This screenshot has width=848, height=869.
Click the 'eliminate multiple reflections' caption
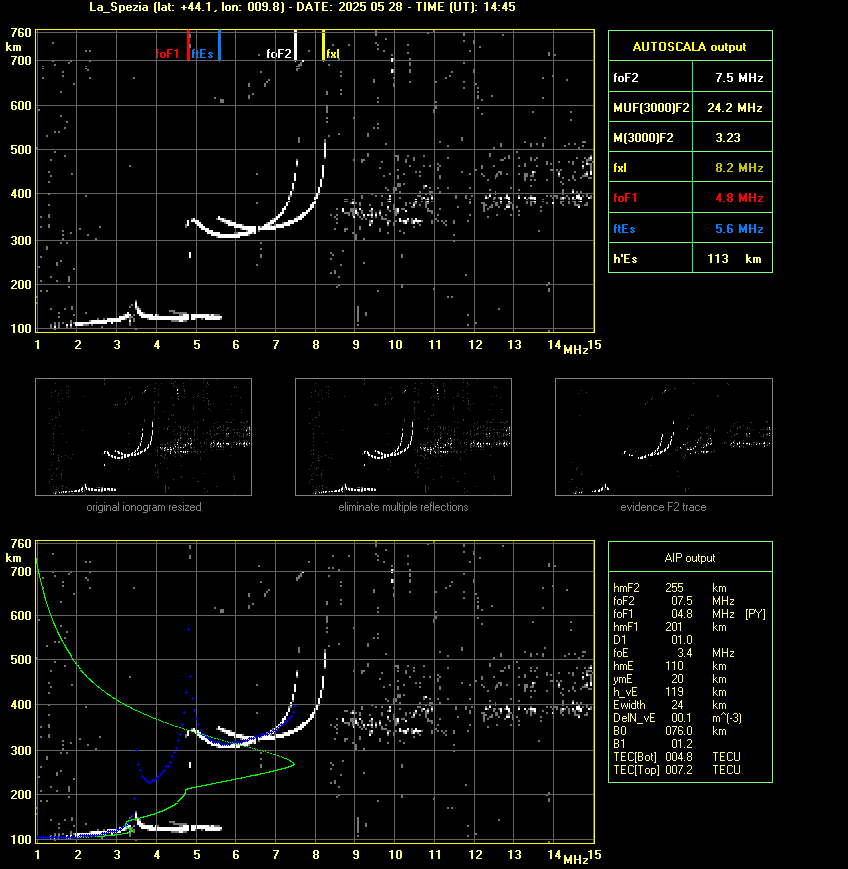pyautogui.click(x=403, y=507)
